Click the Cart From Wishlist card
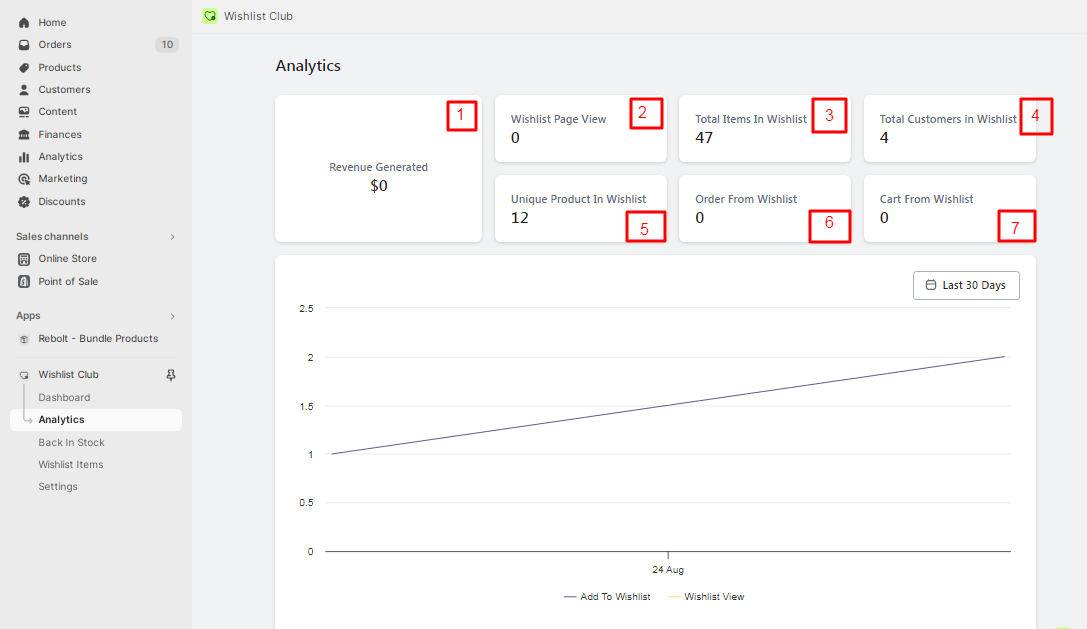The width and height of the screenshot is (1087, 629). [x=950, y=209]
